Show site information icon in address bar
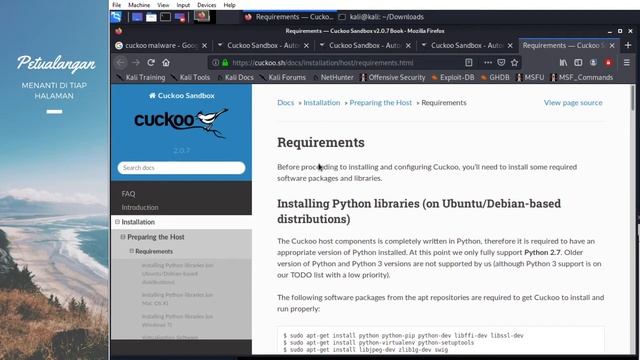The height and width of the screenshot is (360, 640). [x=216, y=62]
